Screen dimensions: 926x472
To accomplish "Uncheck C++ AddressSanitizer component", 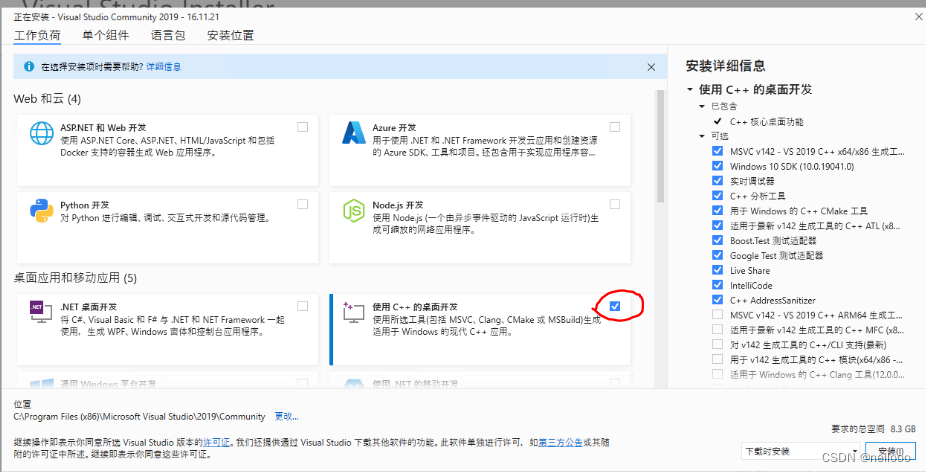I will (x=717, y=300).
